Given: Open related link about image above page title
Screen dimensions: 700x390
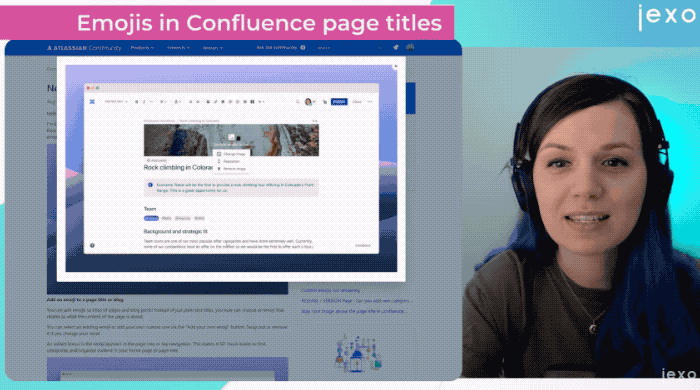Looking at the screenshot, I should [x=353, y=311].
